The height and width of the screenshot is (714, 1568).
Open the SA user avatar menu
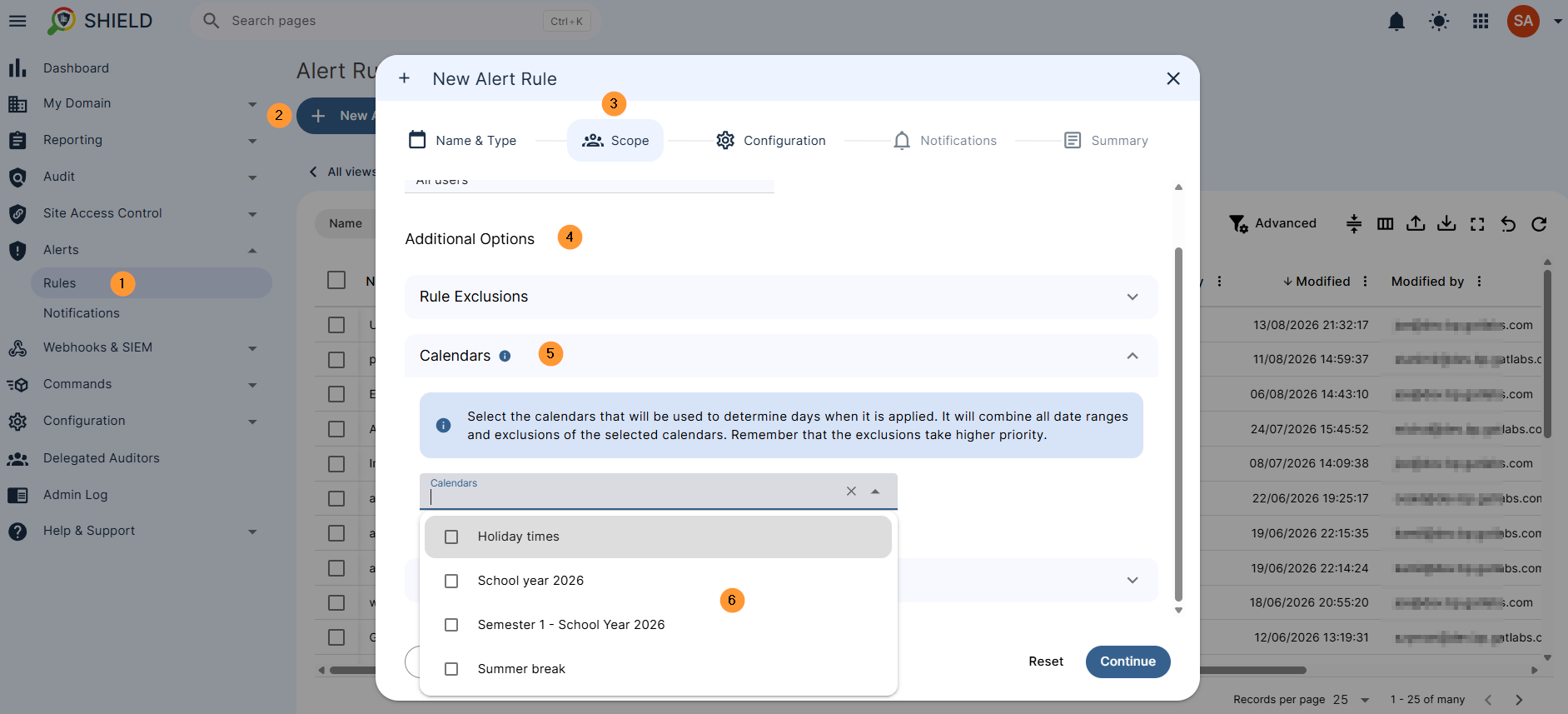click(x=1523, y=21)
